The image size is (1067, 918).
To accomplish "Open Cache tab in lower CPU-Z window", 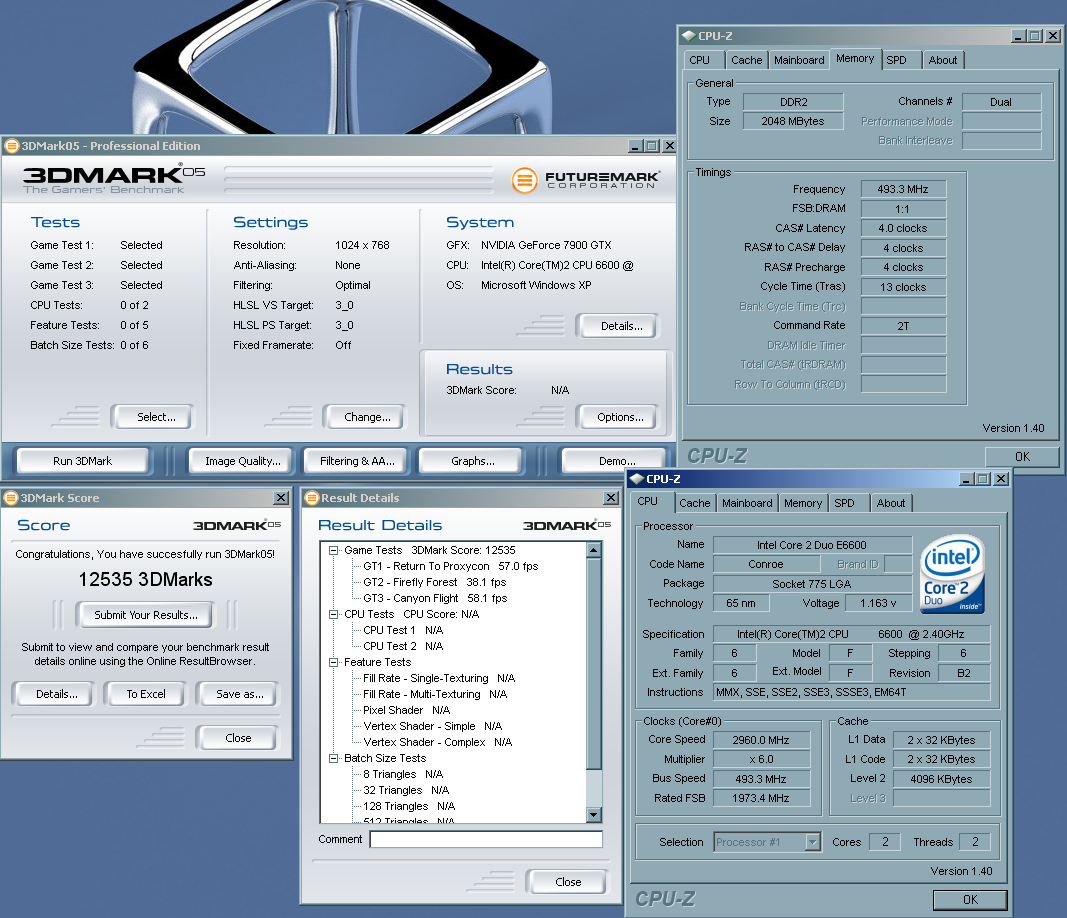I will [694, 503].
